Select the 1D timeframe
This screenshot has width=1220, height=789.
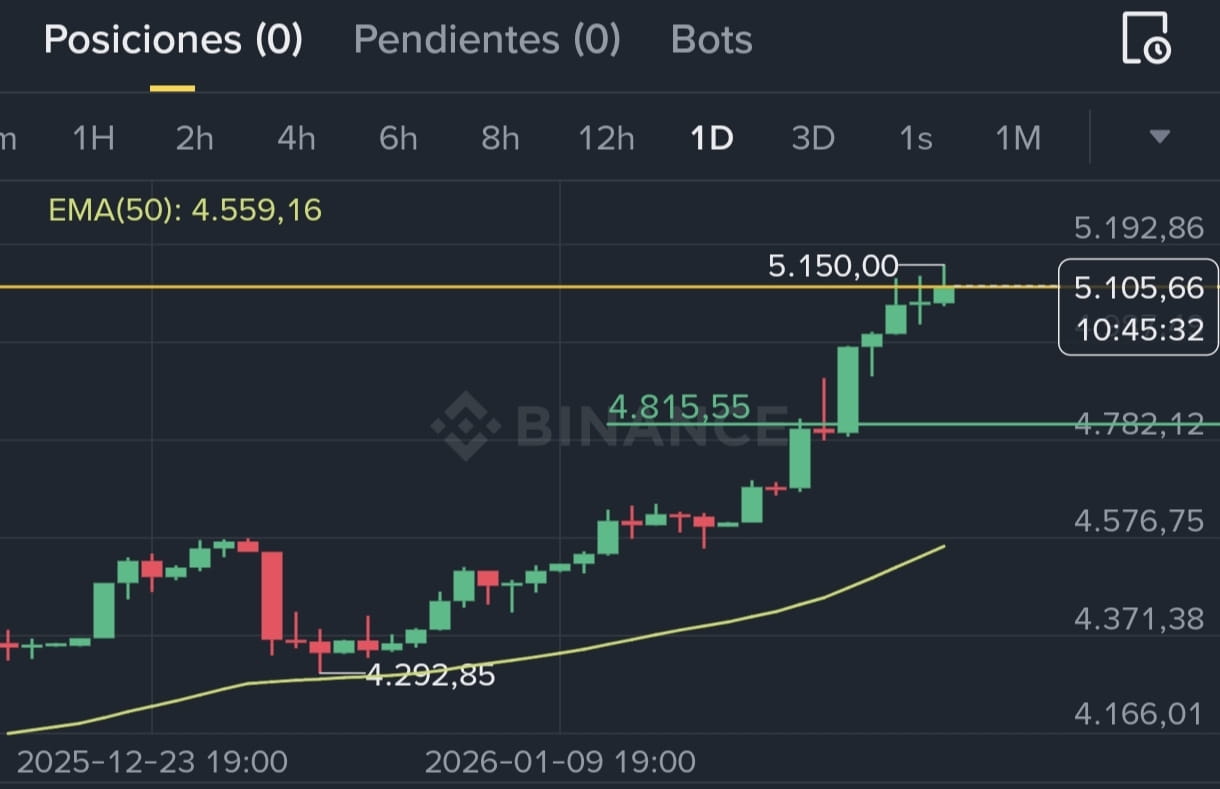click(712, 138)
